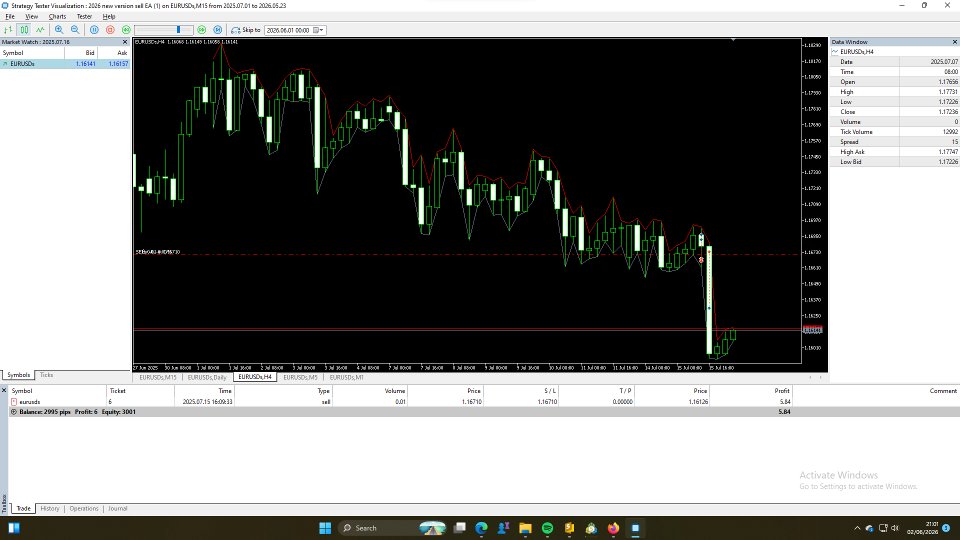
Task: Open volume control in system tray
Action: [x=895, y=528]
